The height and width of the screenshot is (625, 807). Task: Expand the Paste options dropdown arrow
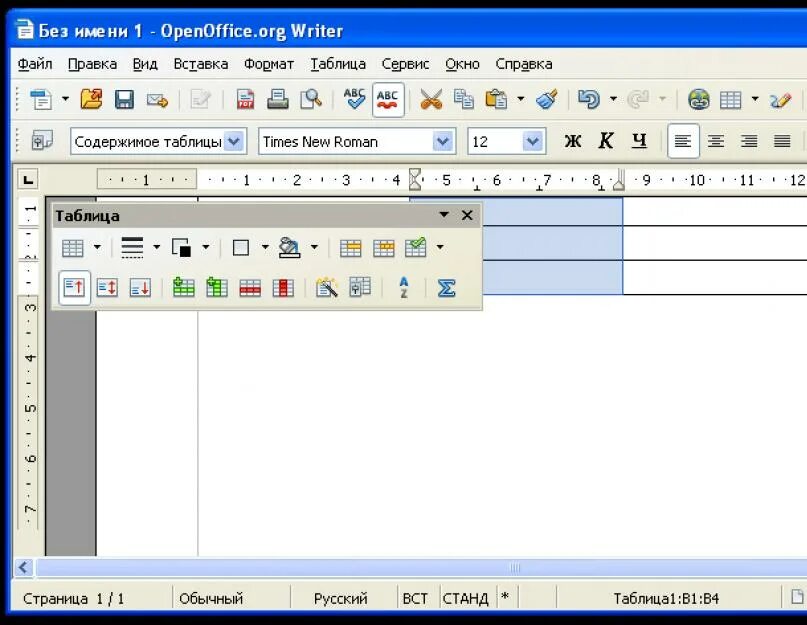520,98
